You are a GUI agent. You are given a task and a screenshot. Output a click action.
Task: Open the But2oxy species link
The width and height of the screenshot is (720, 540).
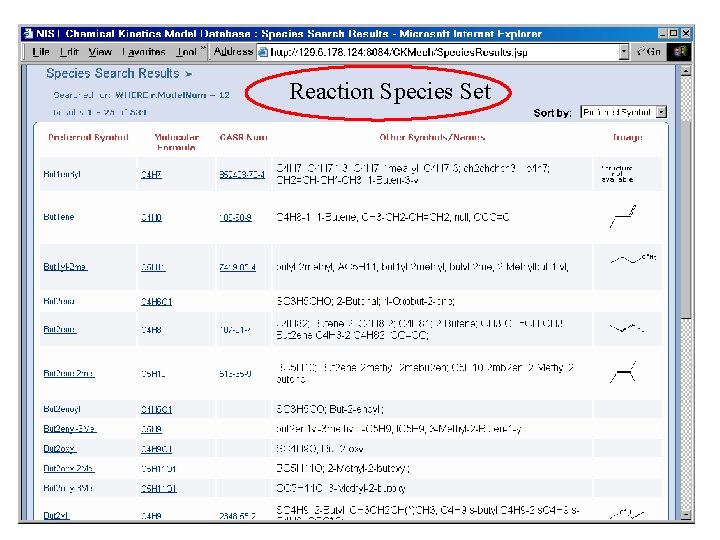(x=60, y=449)
